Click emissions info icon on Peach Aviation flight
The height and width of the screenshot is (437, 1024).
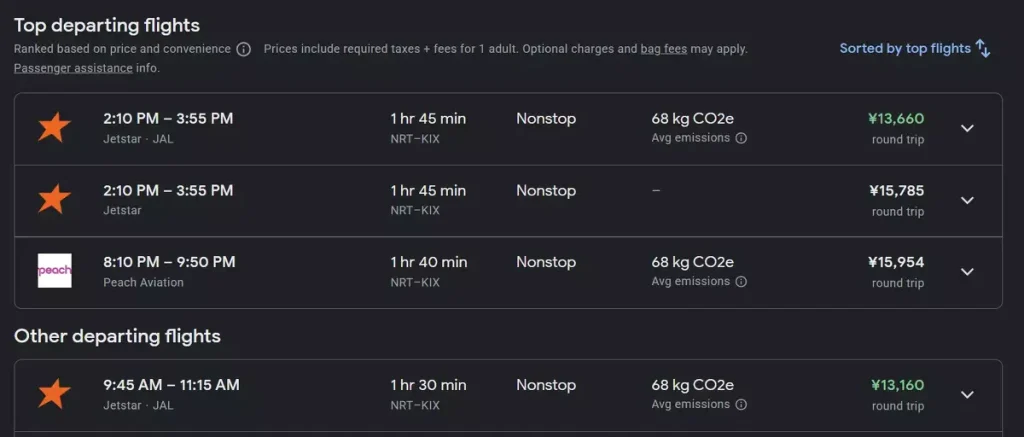[x=741, y=282]
